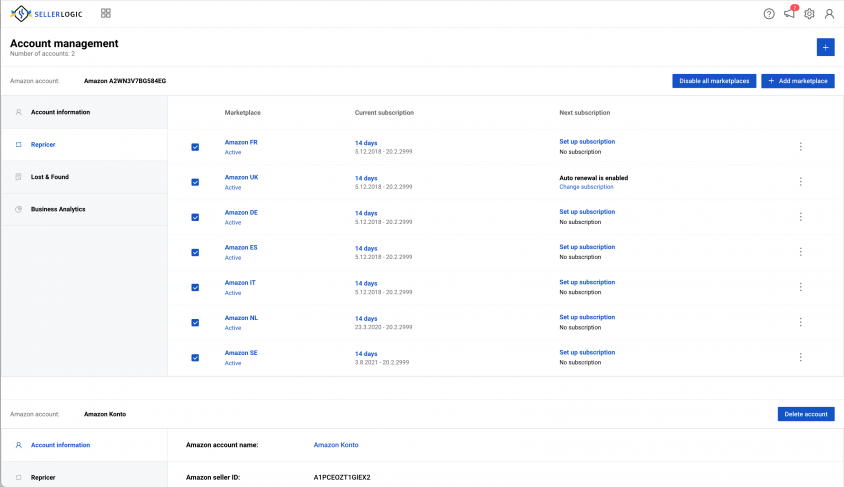The width and height of the screenshot is (844, 487).
Task: Click Disable all marketplaces button
Action: pos(714,81)
